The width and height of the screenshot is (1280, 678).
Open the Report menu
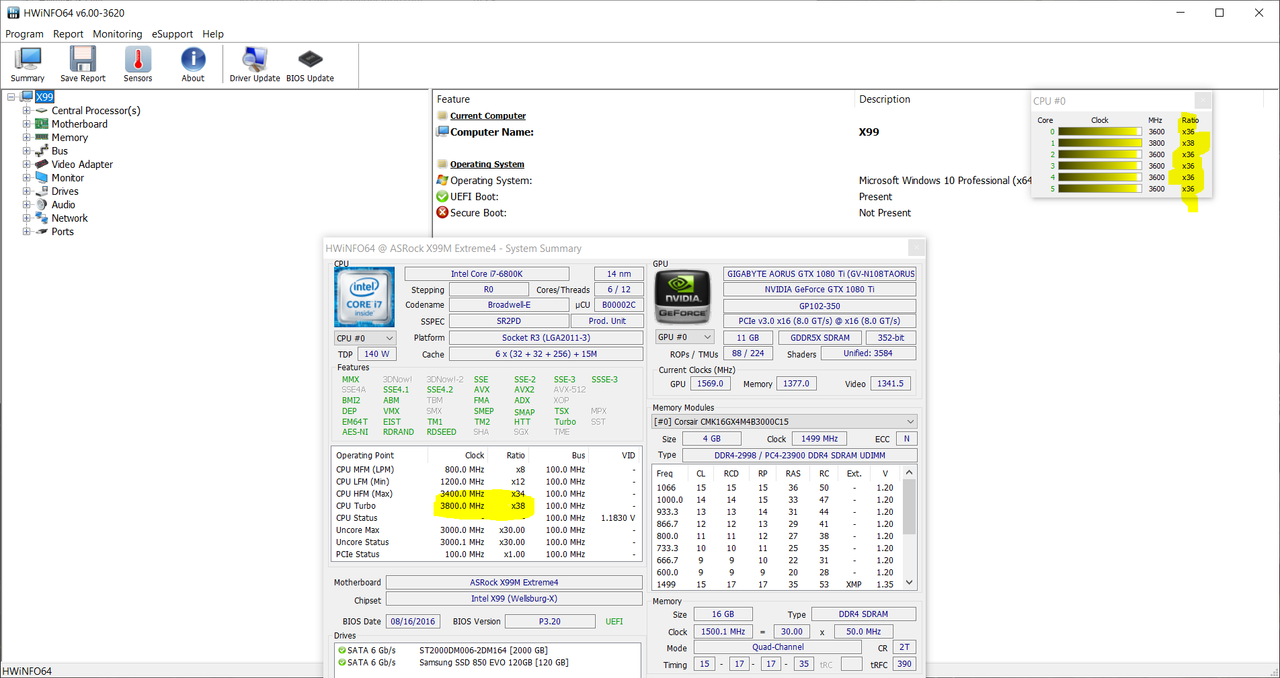click(x=68, y=34)
